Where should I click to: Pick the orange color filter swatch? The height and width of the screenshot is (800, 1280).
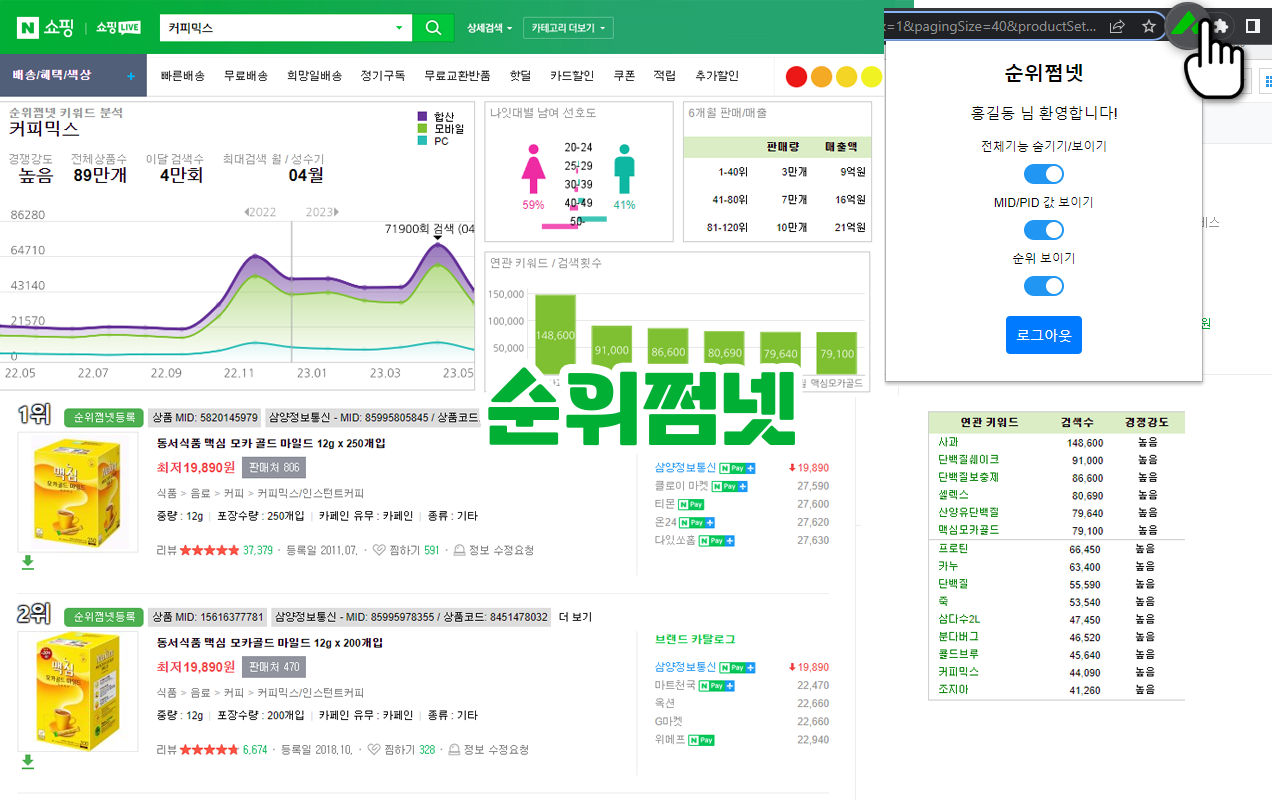(x=821, y=77)
